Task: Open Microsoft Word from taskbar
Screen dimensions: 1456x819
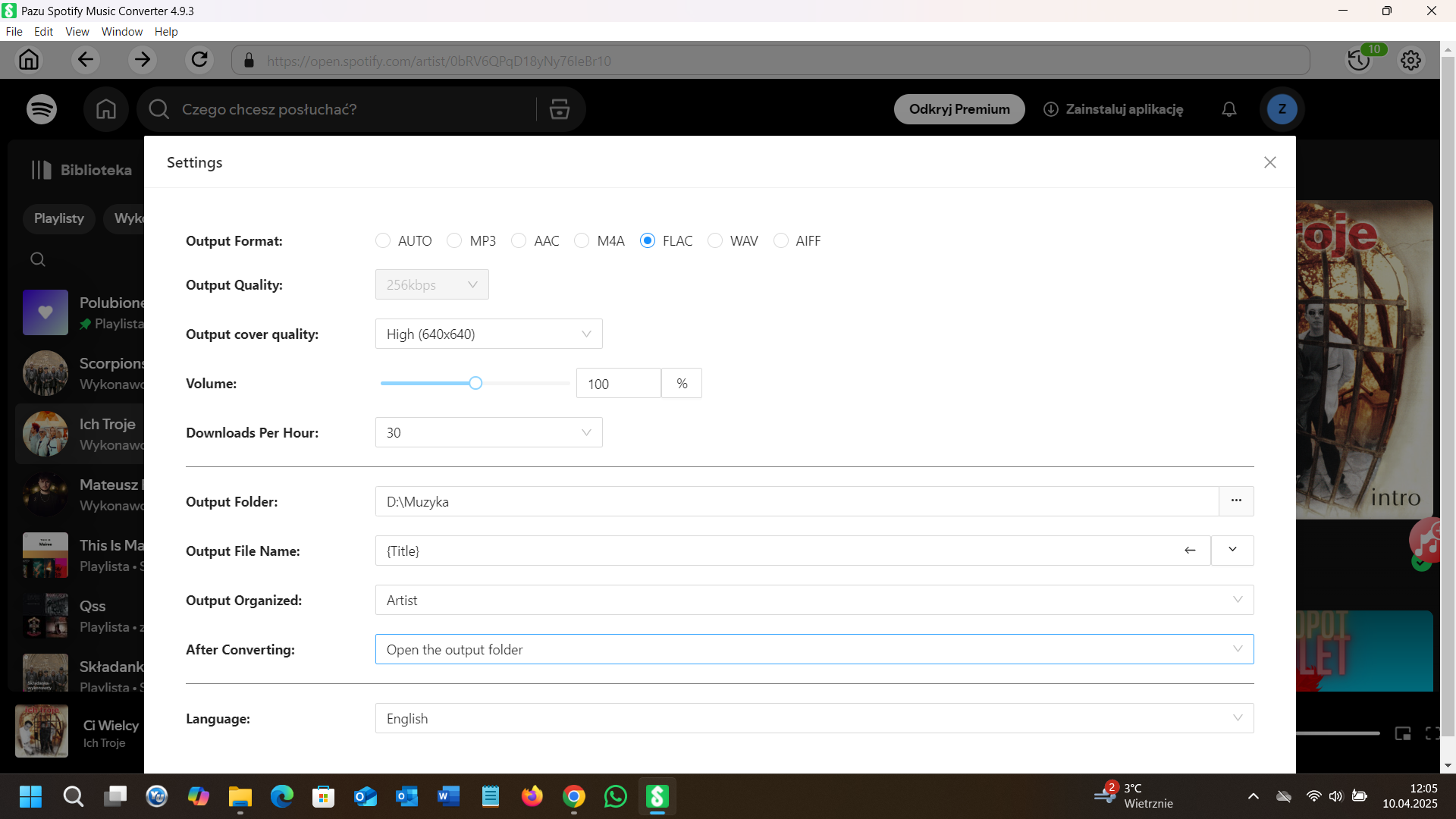Action: [449, 796]
